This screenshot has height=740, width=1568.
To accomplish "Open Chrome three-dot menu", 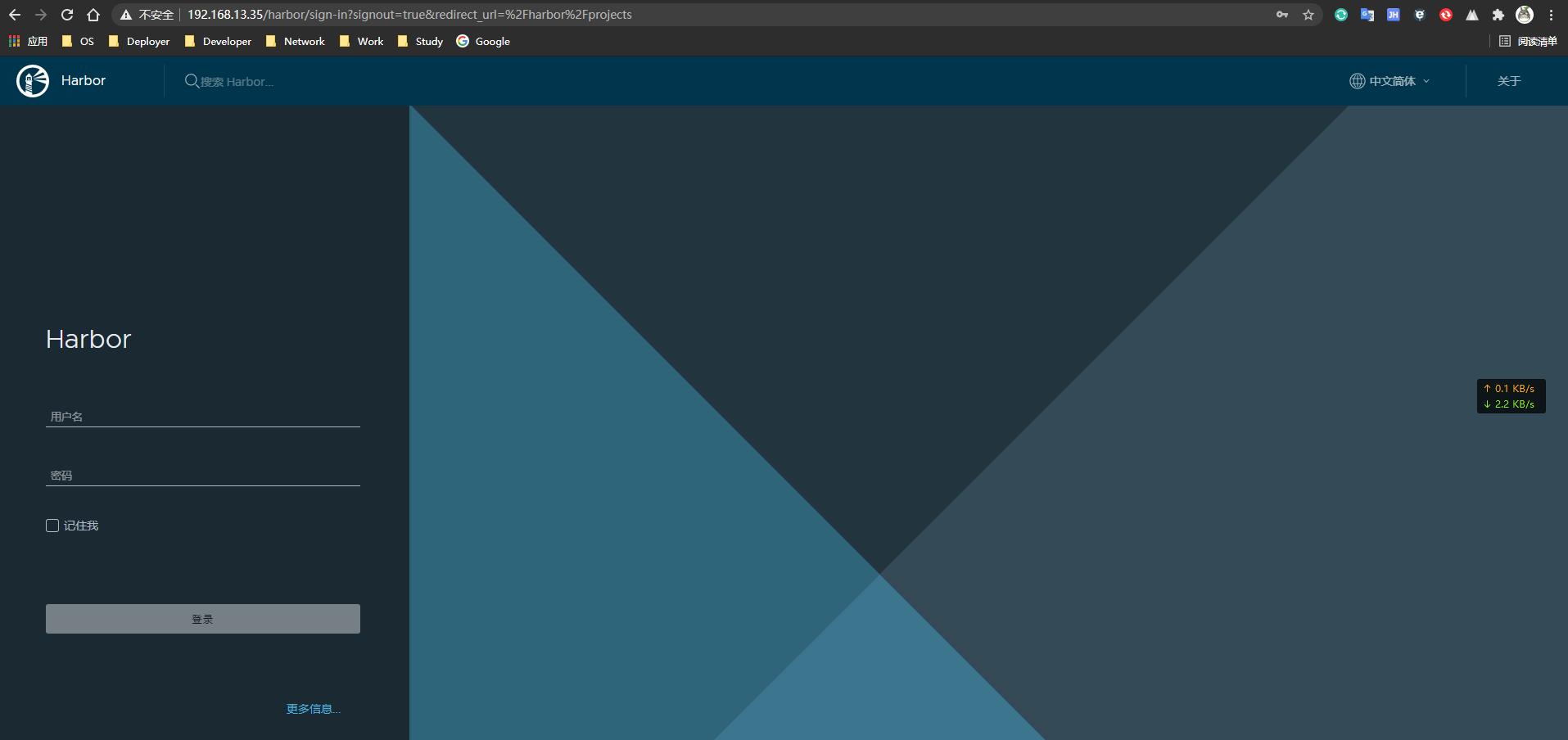I will point(1551,15).
